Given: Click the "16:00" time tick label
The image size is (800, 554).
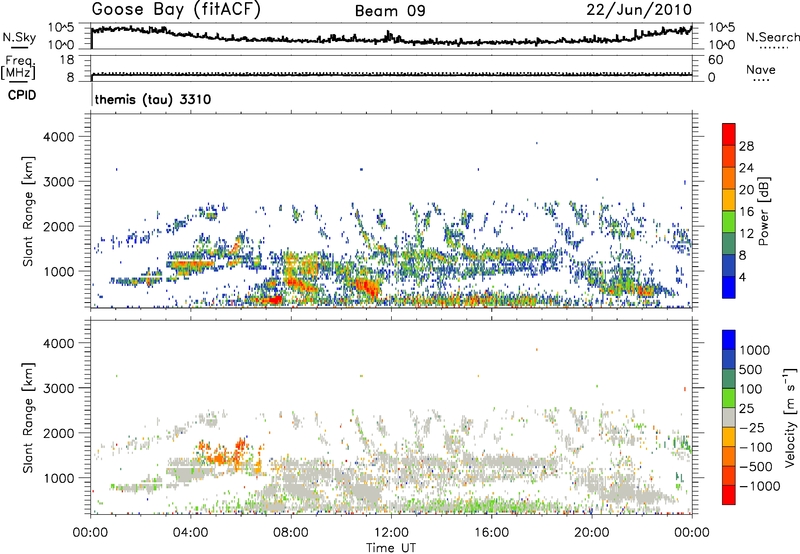Looking at the screenshot, I should [491, 533].
